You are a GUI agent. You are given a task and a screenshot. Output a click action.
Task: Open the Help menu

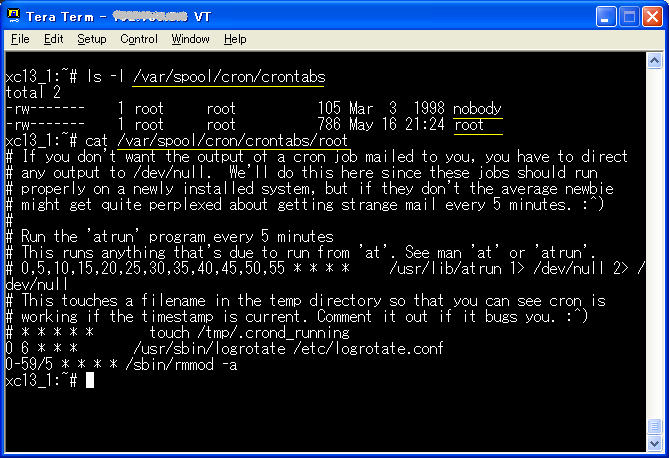point(235,39)
